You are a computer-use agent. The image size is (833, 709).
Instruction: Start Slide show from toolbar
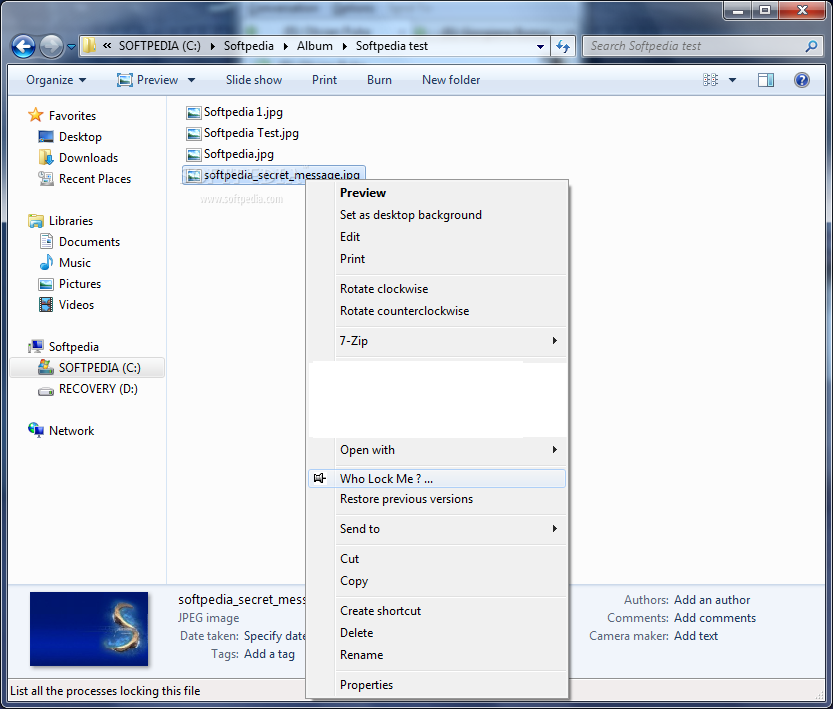tap(254, 80)
